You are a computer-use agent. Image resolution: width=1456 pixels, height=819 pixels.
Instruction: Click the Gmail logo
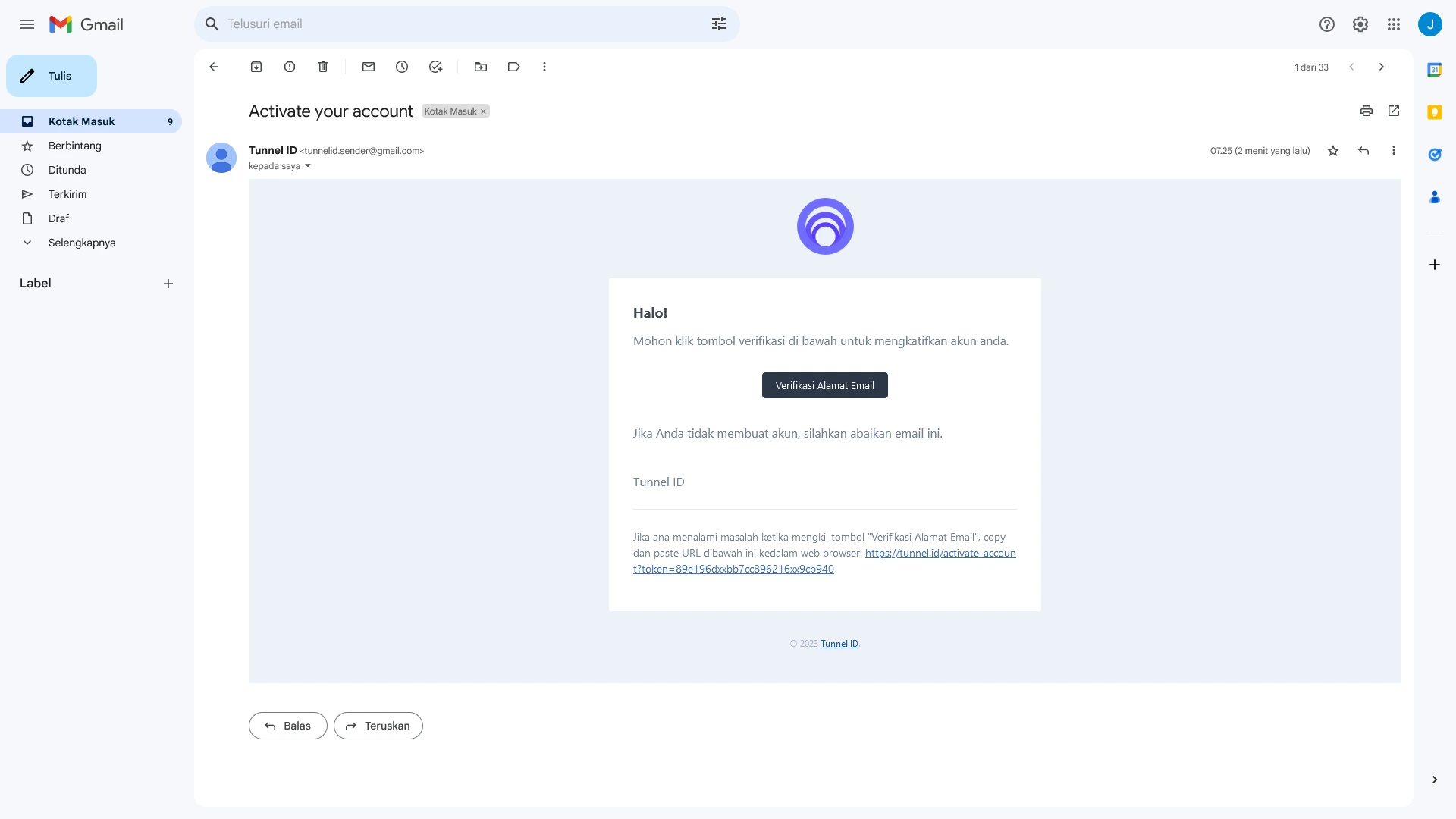[x=86, y=24]
